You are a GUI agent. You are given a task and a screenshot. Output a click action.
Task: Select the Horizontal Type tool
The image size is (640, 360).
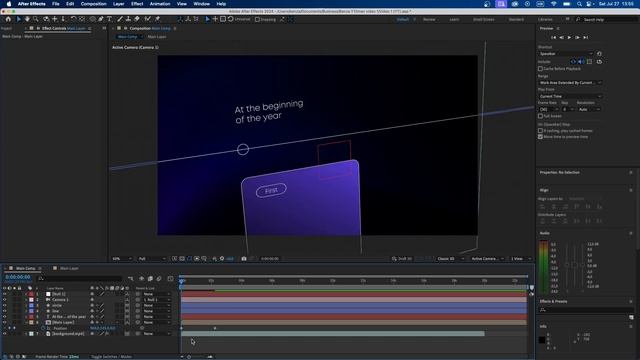point(109,19)
